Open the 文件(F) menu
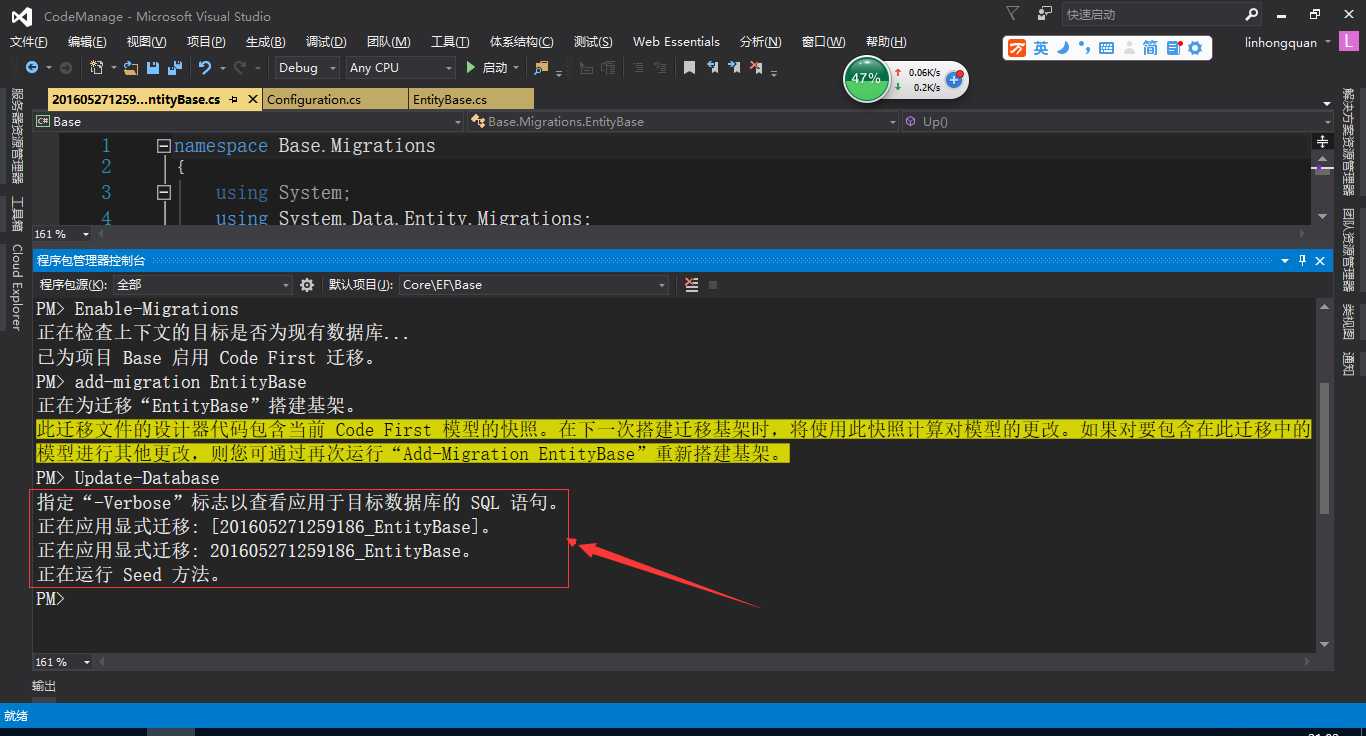 tap(29, 42)
